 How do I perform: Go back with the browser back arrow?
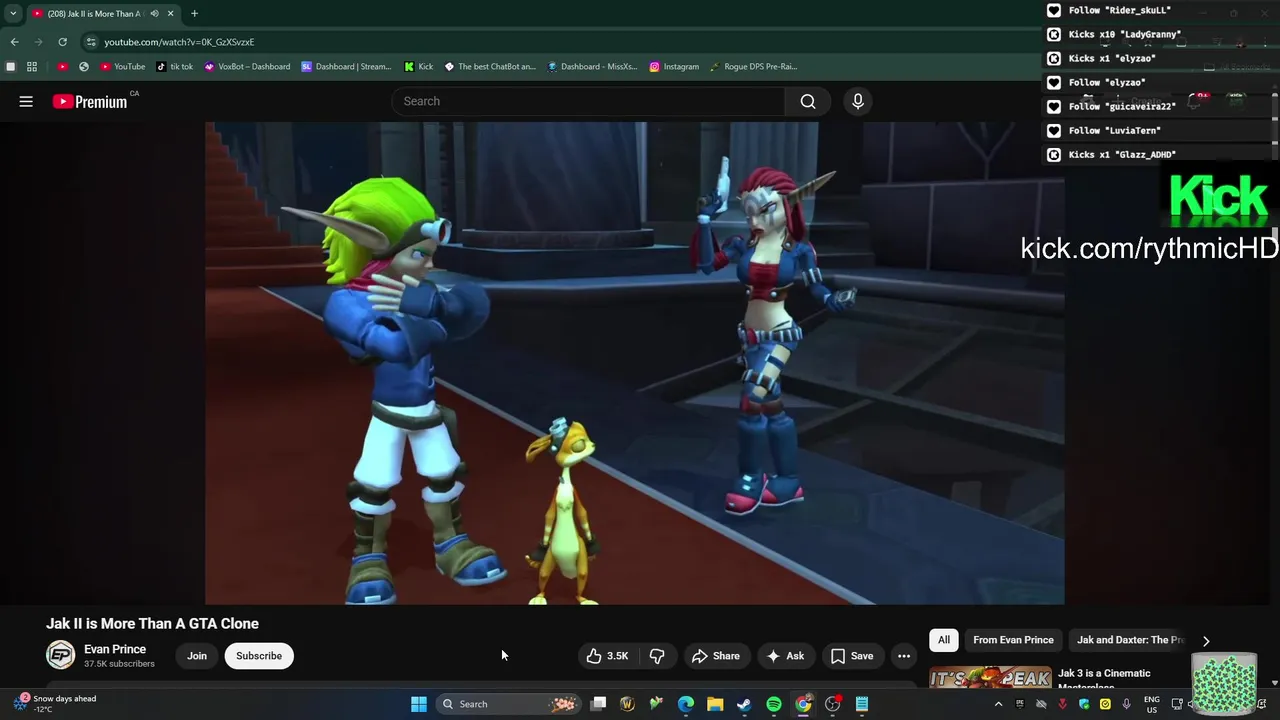[14, 42]
